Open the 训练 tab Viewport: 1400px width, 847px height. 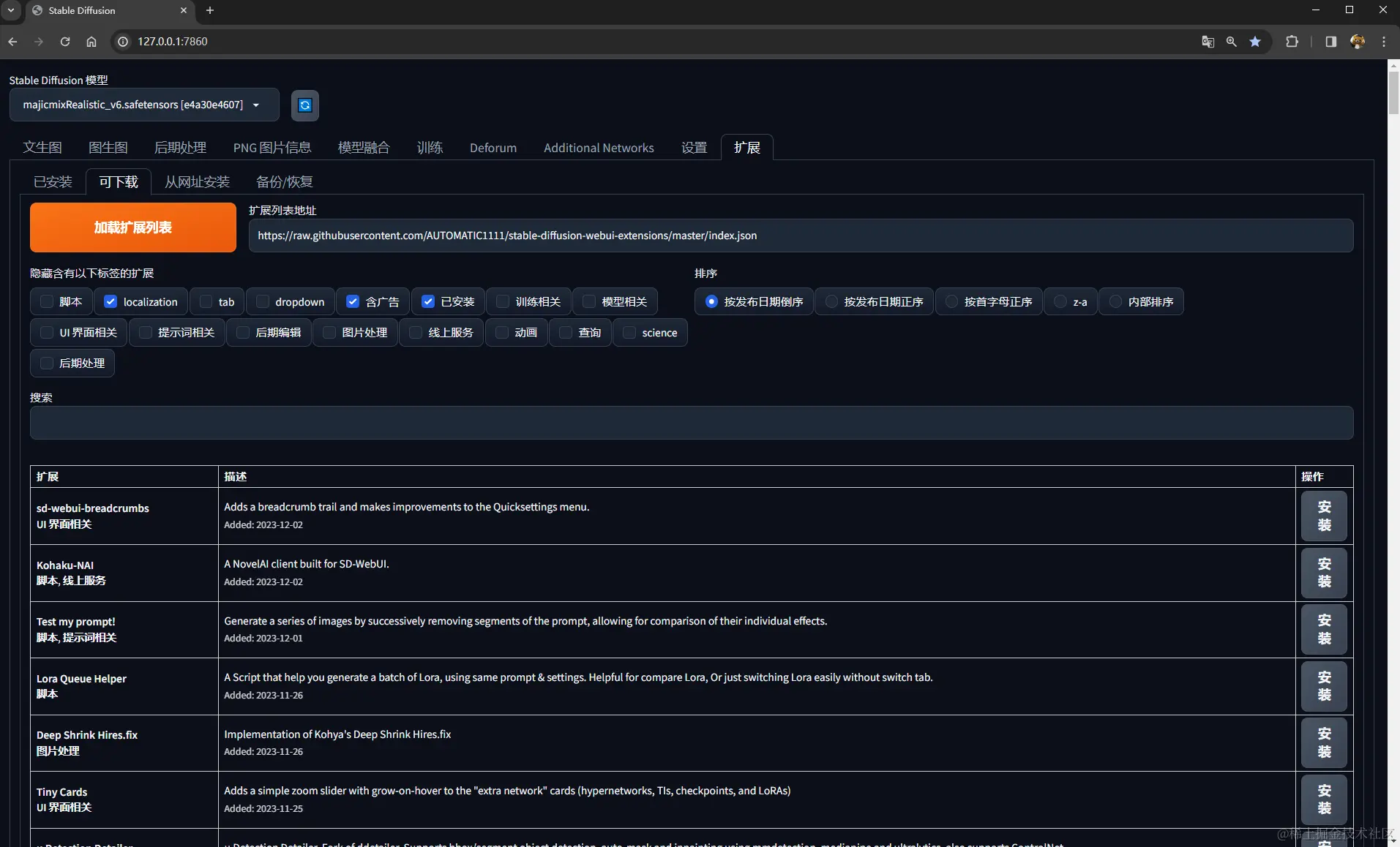coord(430,148)
